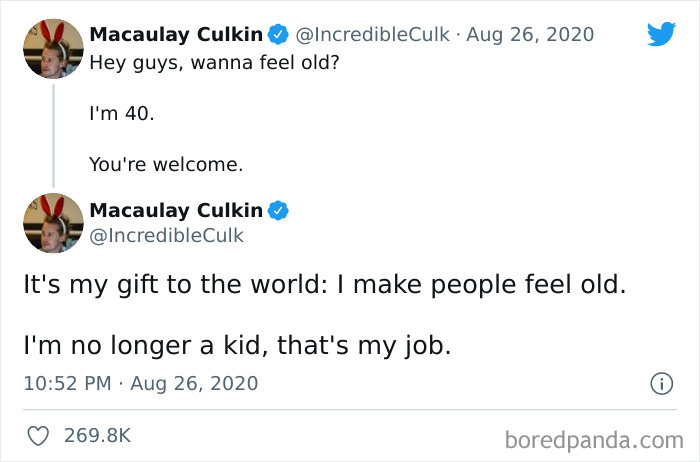This screenshot has width=700, height=462.
Task: Open the circled info icon
Action: click(660, 383)
